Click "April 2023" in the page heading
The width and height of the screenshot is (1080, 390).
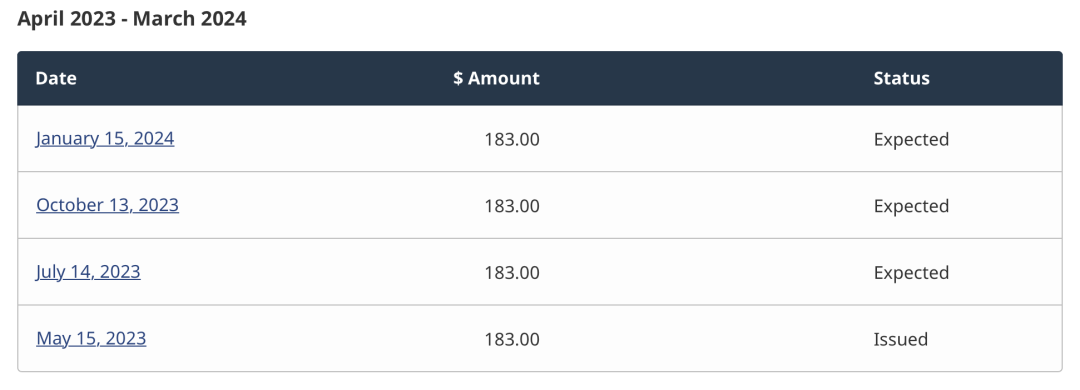[66, 19]
